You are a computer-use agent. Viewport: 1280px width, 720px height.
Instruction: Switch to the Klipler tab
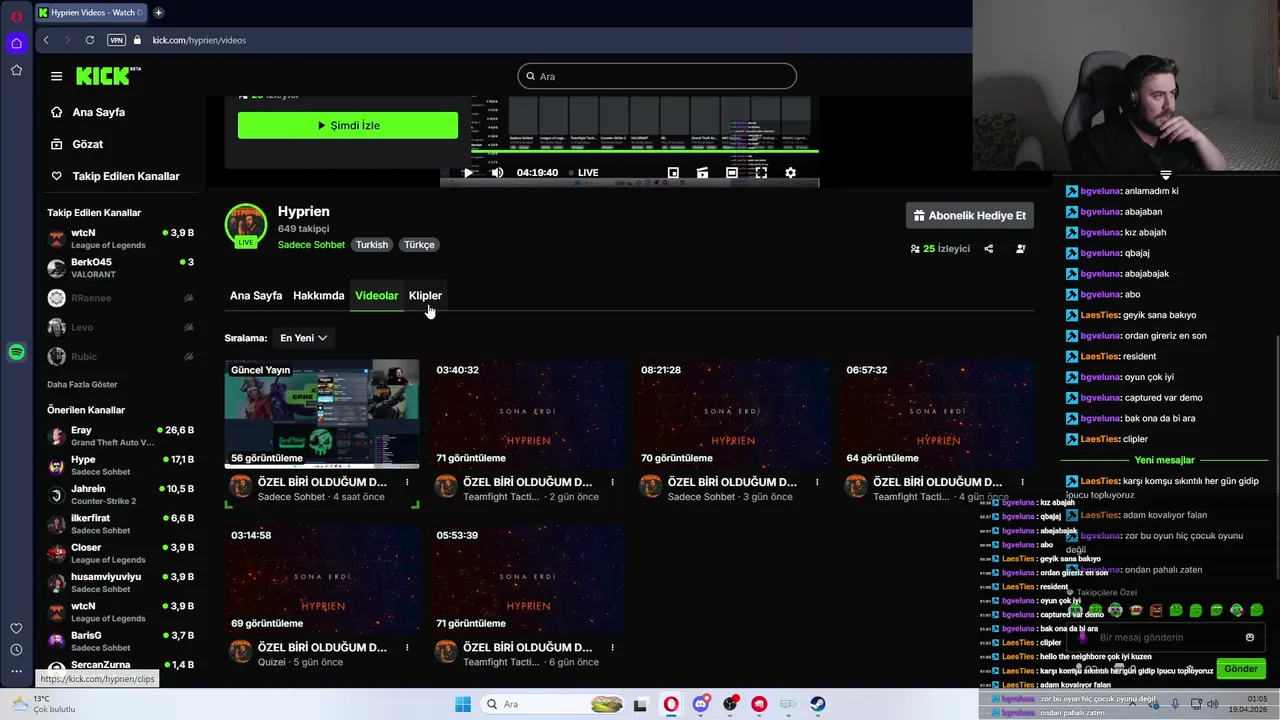pos(425,296)
